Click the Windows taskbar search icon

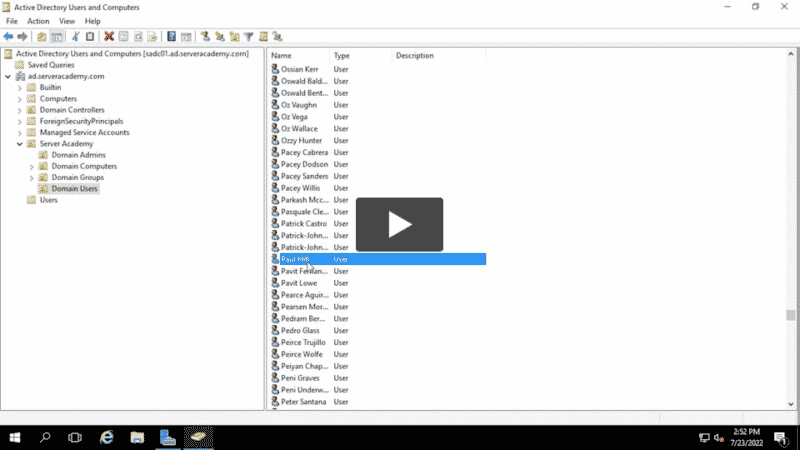tap(45, 437)
